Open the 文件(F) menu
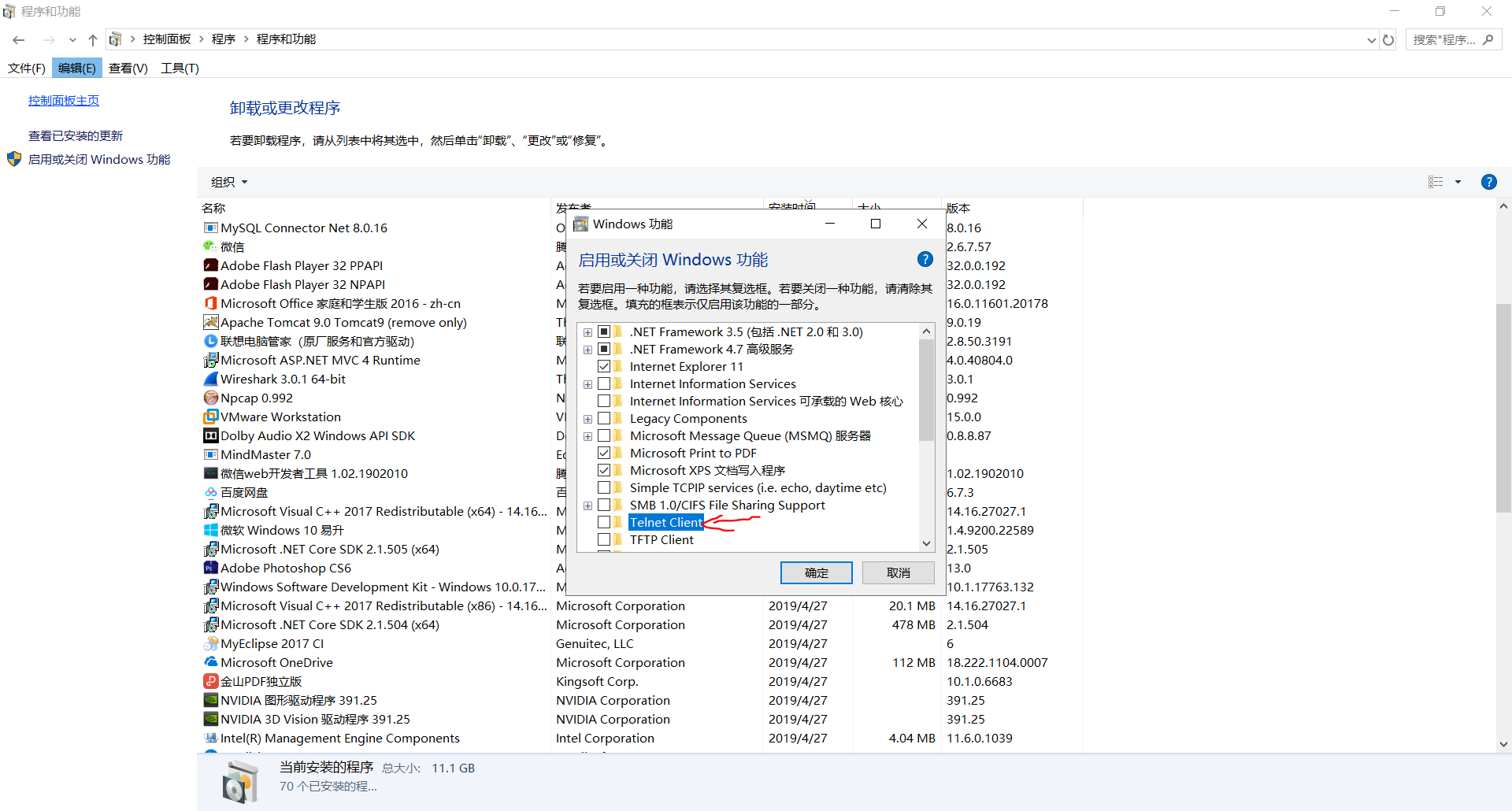This screenshot has height=811, width=1512. tap(27, 69)
